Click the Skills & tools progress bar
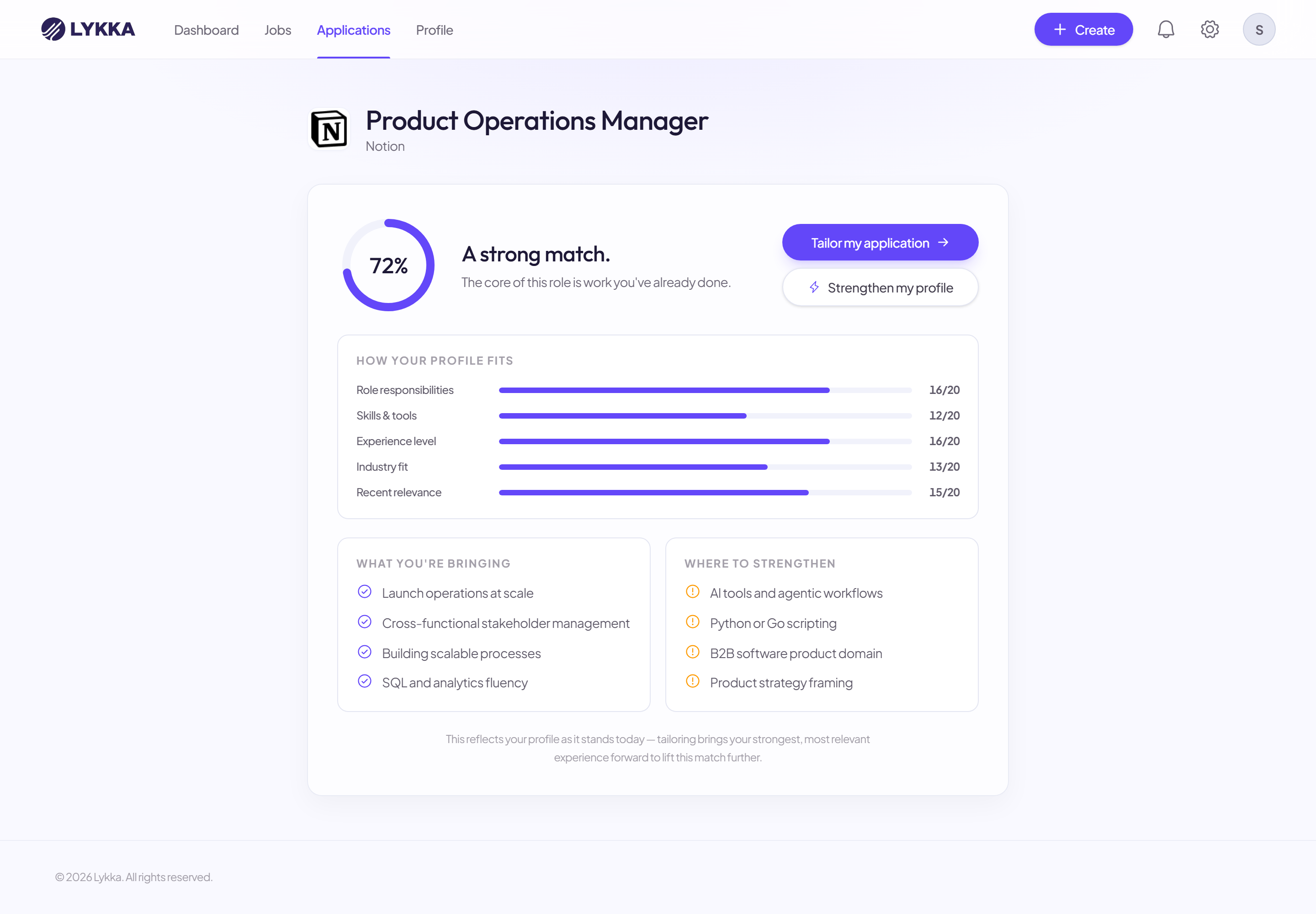This screenshot has height=914, width=1316. pos(705,416)
